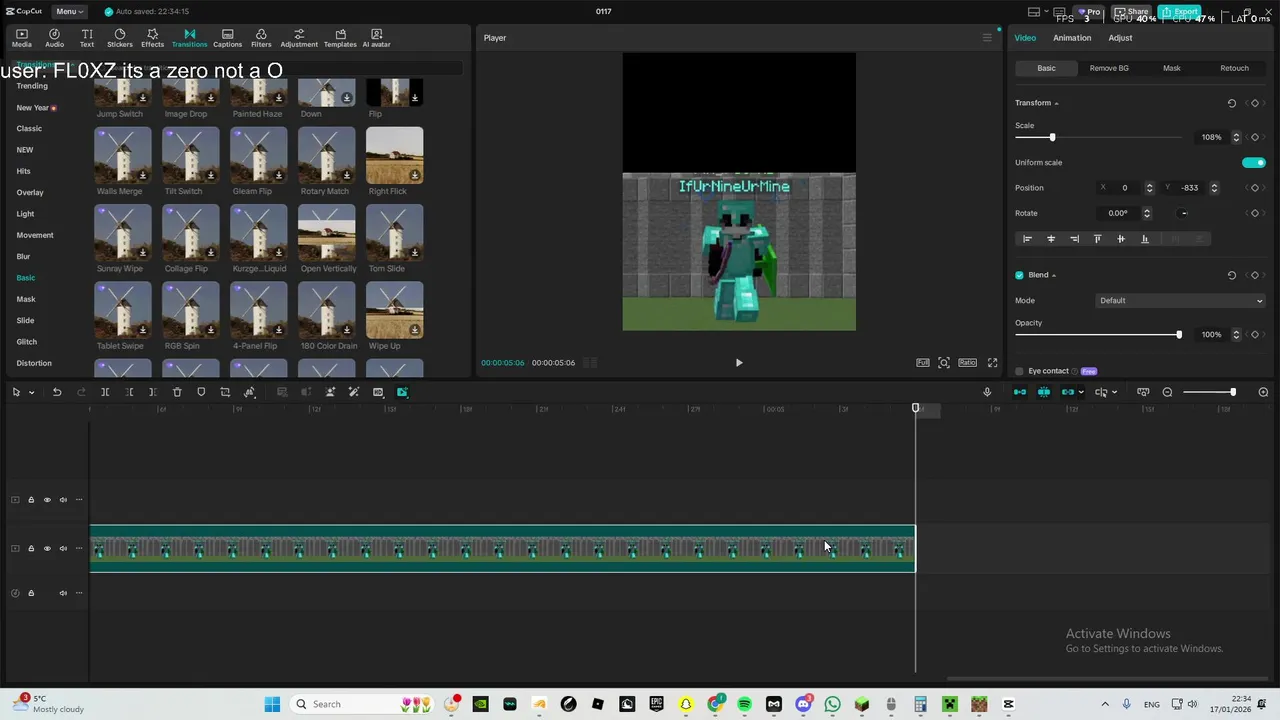Image resolution: width=1280 pixels, height=720 pixels.
Task: Open the Effects panel
Action: pyautogui.click(x=152, y=38)
